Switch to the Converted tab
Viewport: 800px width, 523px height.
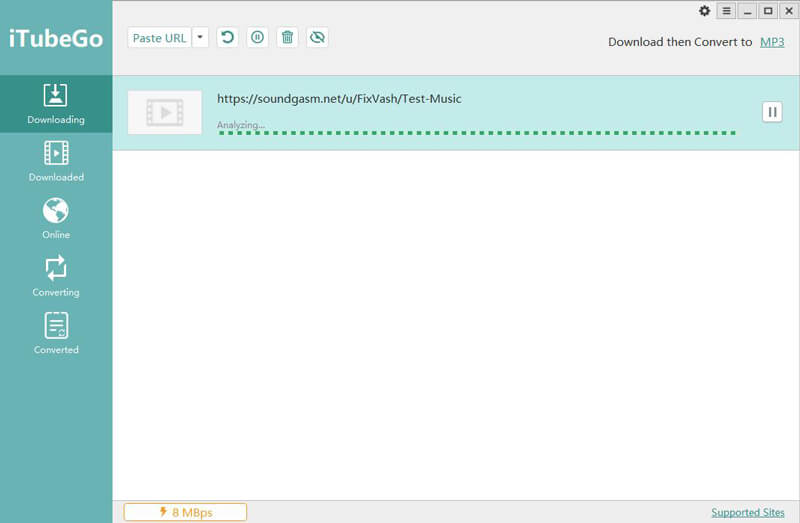coord(56,334)
